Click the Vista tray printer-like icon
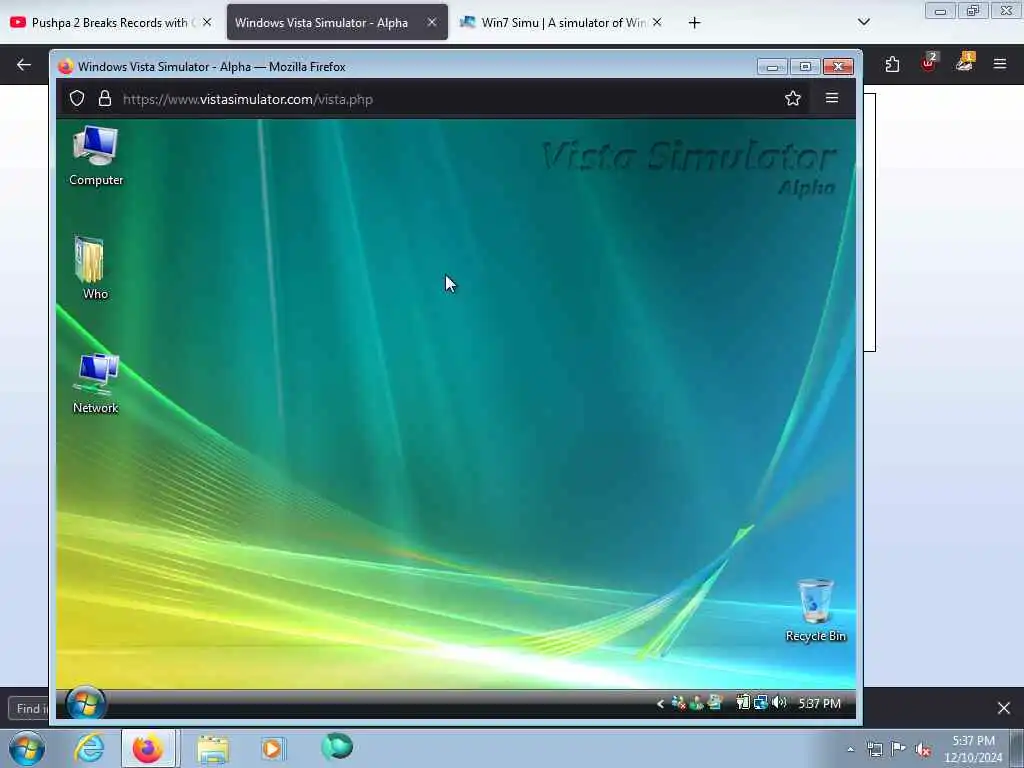 (x=715, y=703)
